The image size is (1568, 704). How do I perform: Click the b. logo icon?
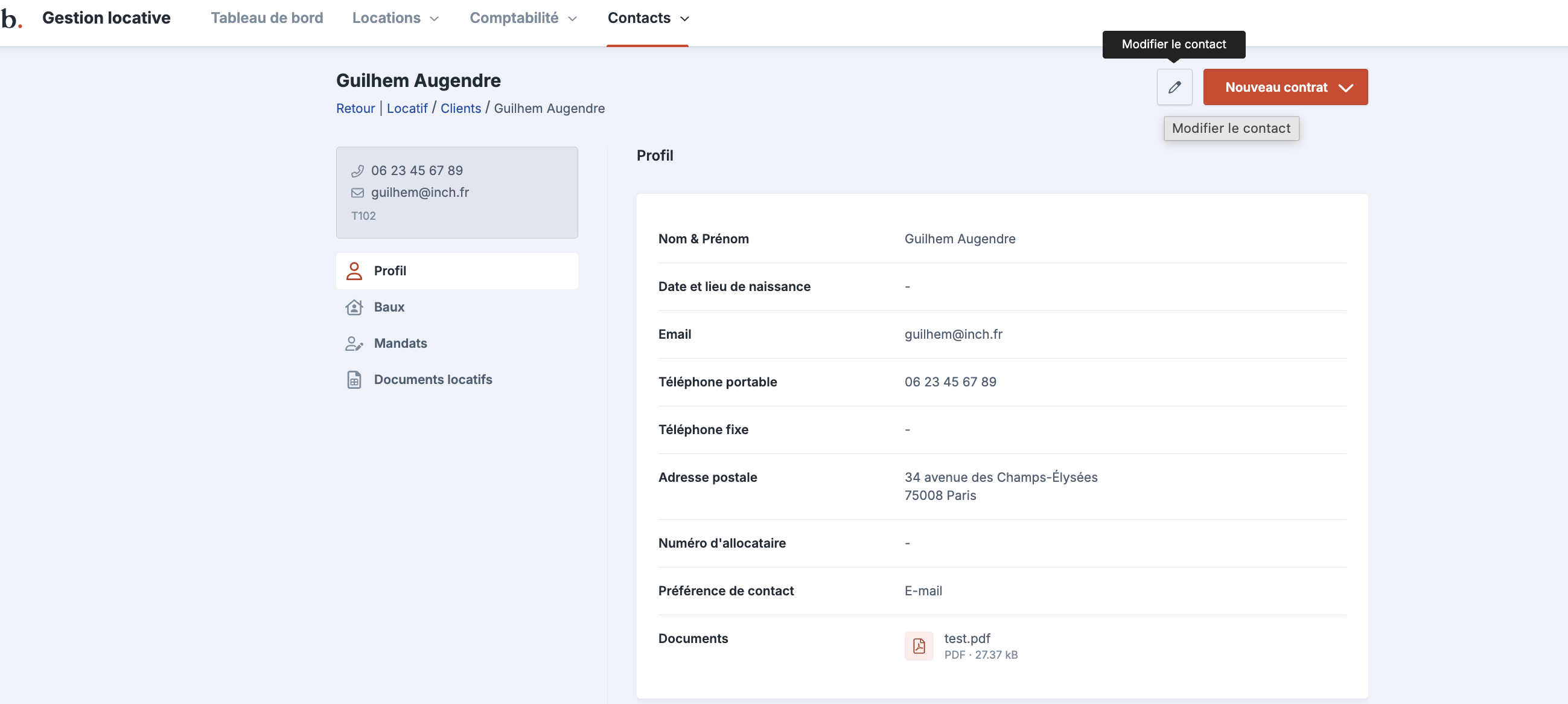pos(11,18)
